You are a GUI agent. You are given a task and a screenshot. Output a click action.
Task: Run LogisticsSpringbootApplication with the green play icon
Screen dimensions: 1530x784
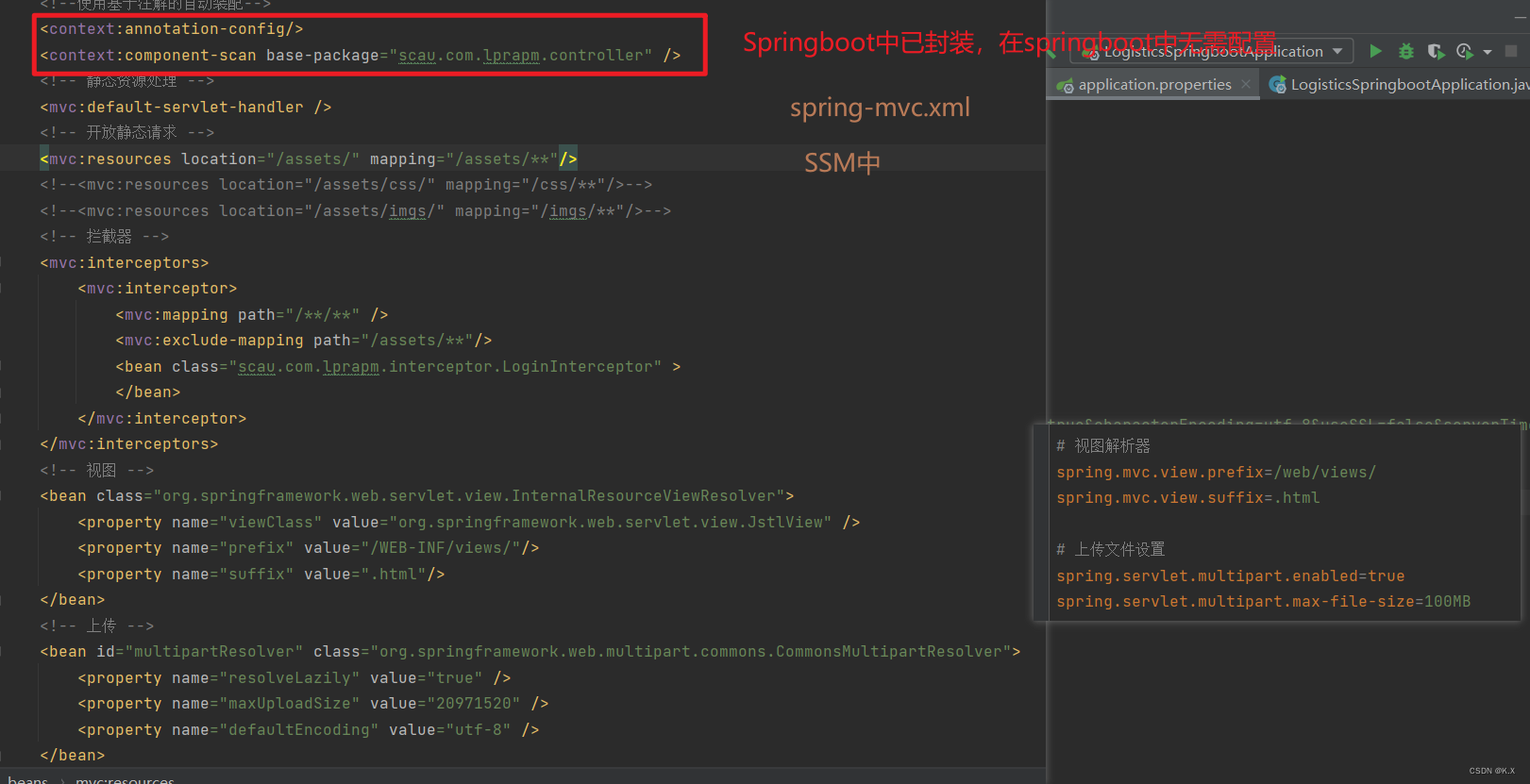point(1375,51)
